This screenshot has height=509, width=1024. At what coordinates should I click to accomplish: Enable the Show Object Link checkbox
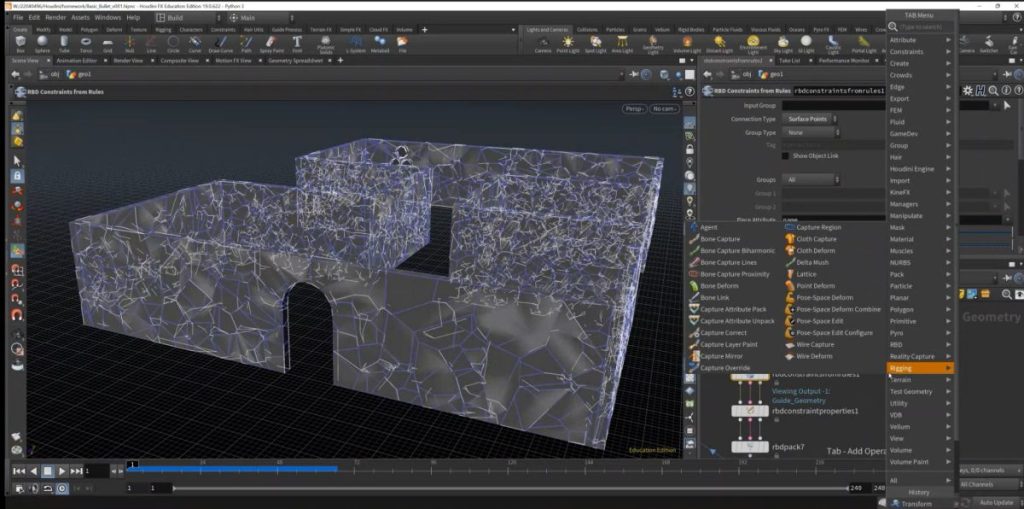pos(787,156)
